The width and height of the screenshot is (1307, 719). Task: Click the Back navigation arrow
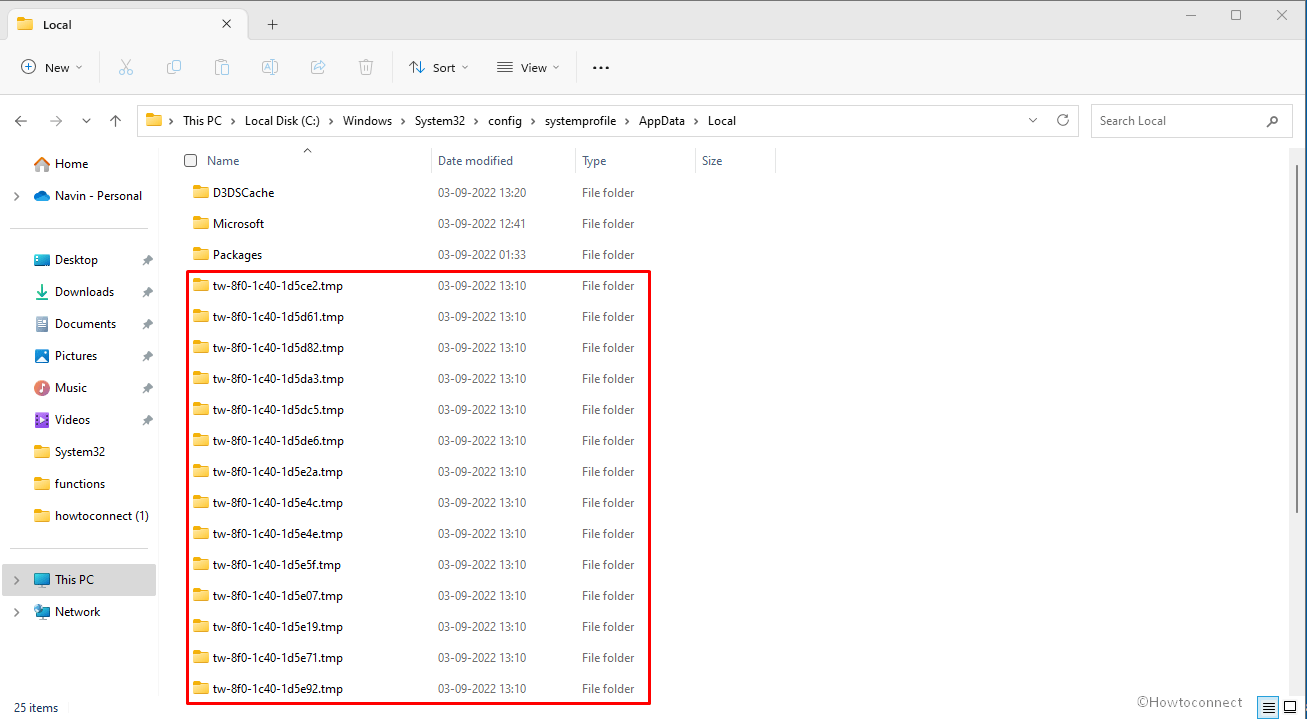coord(21,120)
